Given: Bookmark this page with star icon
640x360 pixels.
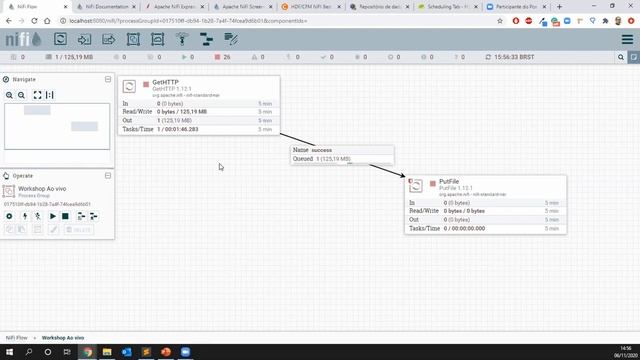Looking at the screenshot, I should pos(500,21).
